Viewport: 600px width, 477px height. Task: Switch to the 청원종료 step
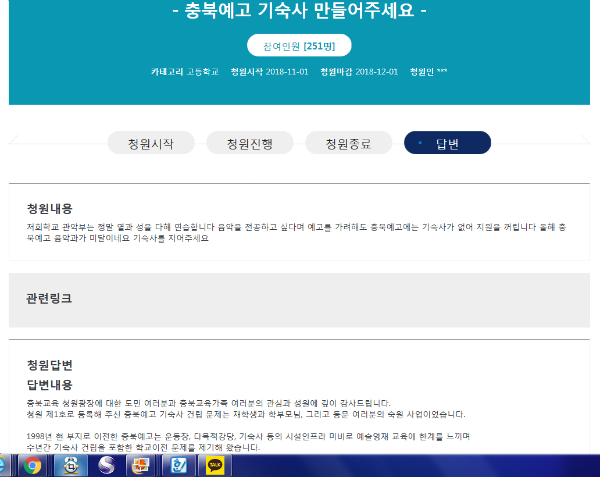point(348,143)
